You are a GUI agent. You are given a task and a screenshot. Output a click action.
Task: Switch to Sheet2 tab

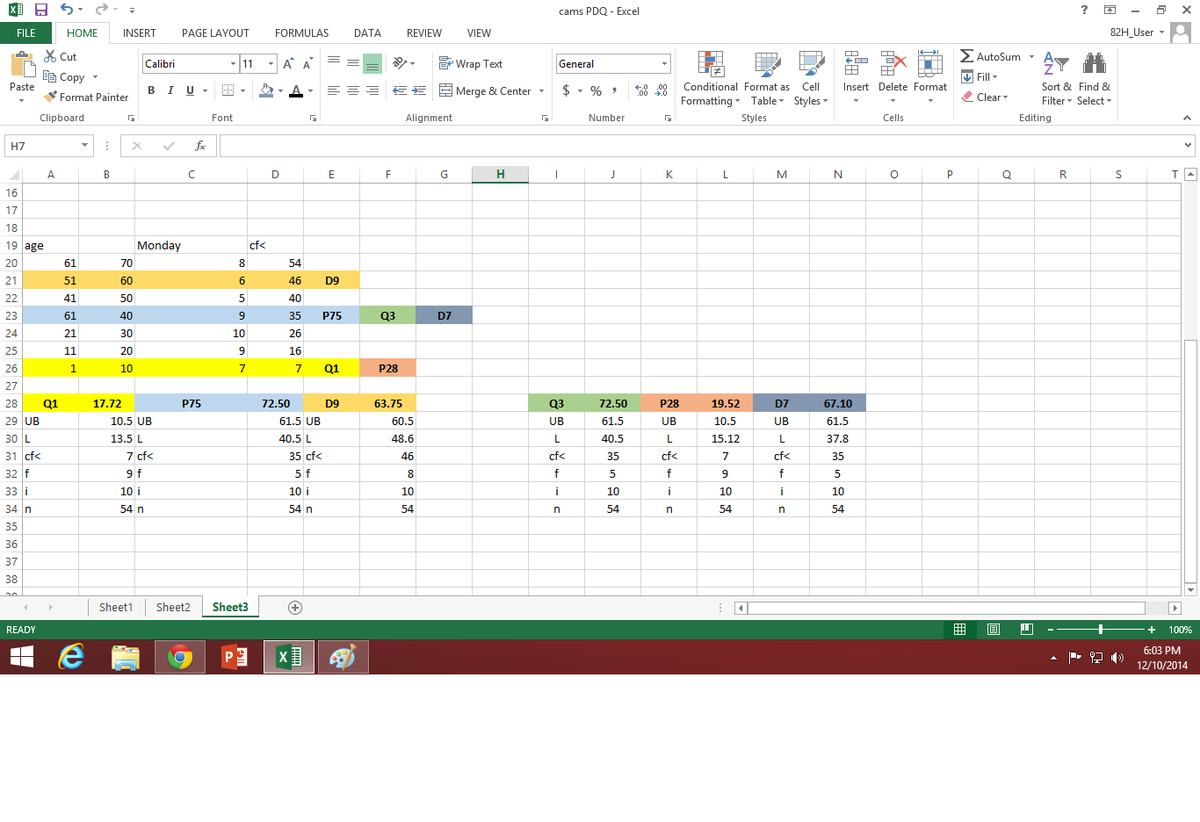click(173, 607)
